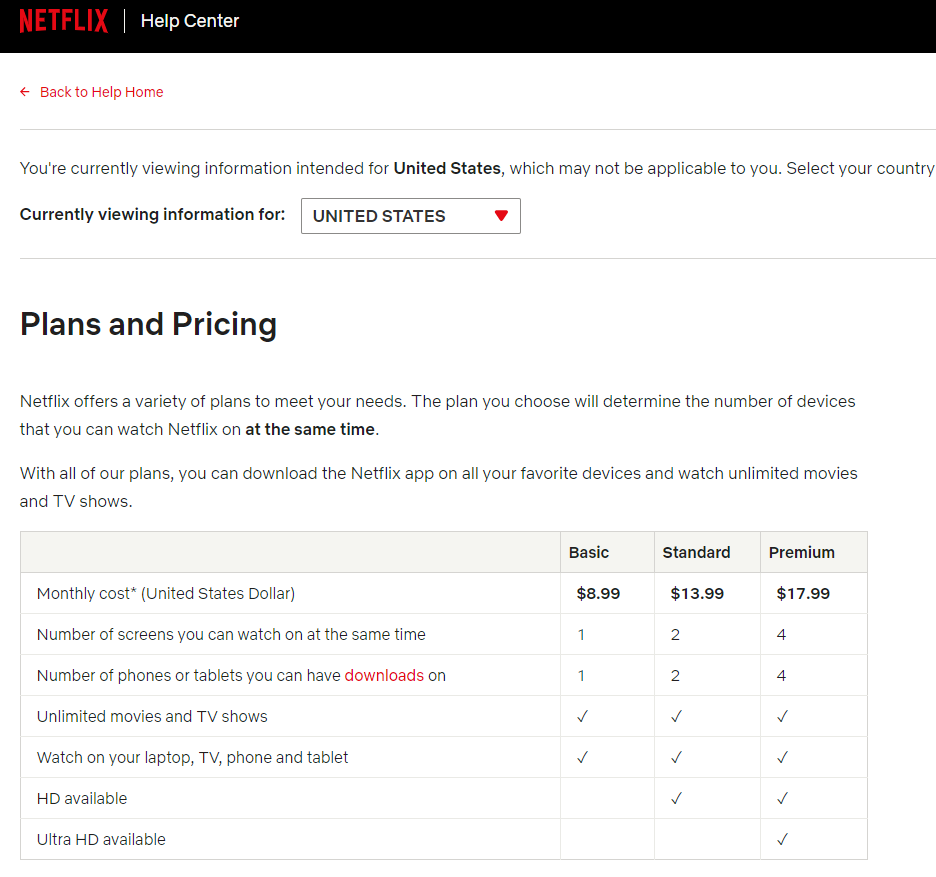Select the Standard column header

696,552
